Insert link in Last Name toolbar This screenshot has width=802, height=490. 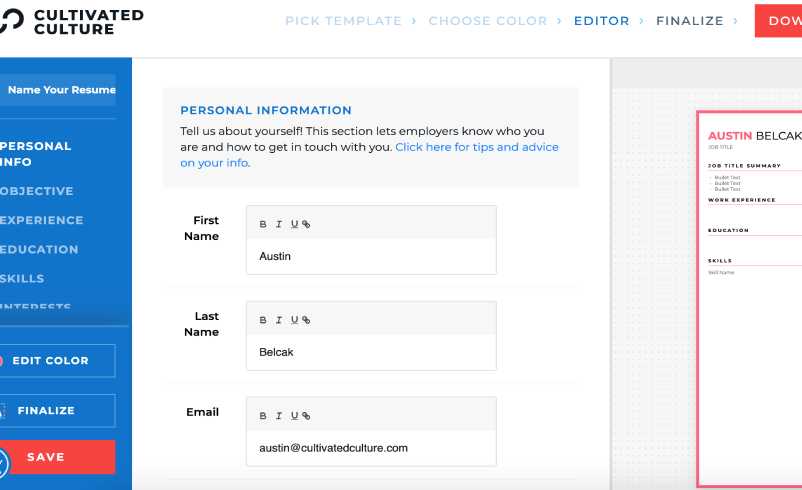[x=306, y=320]
